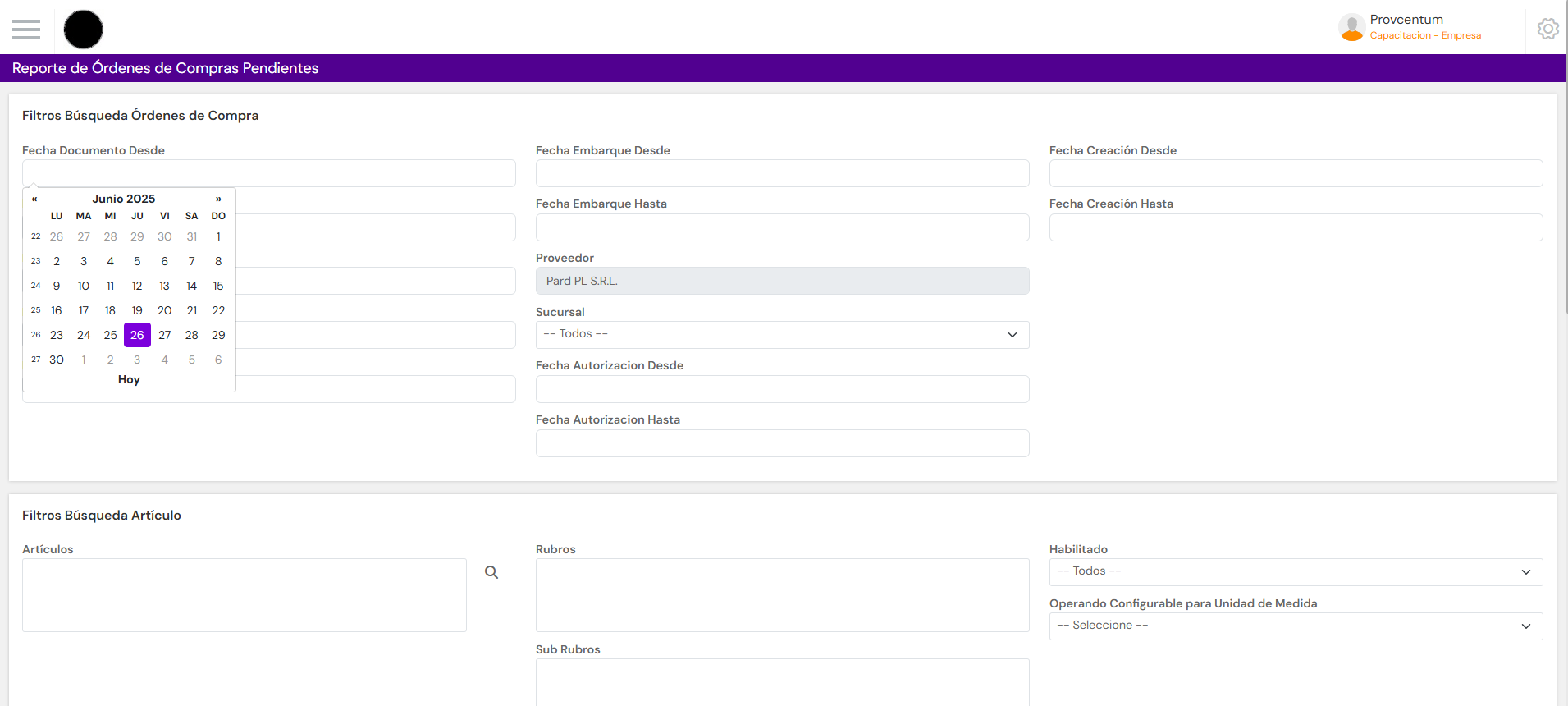Focus the Fecha Embarque Desde field
This screenshot has width=1568, height=706.
783,173
